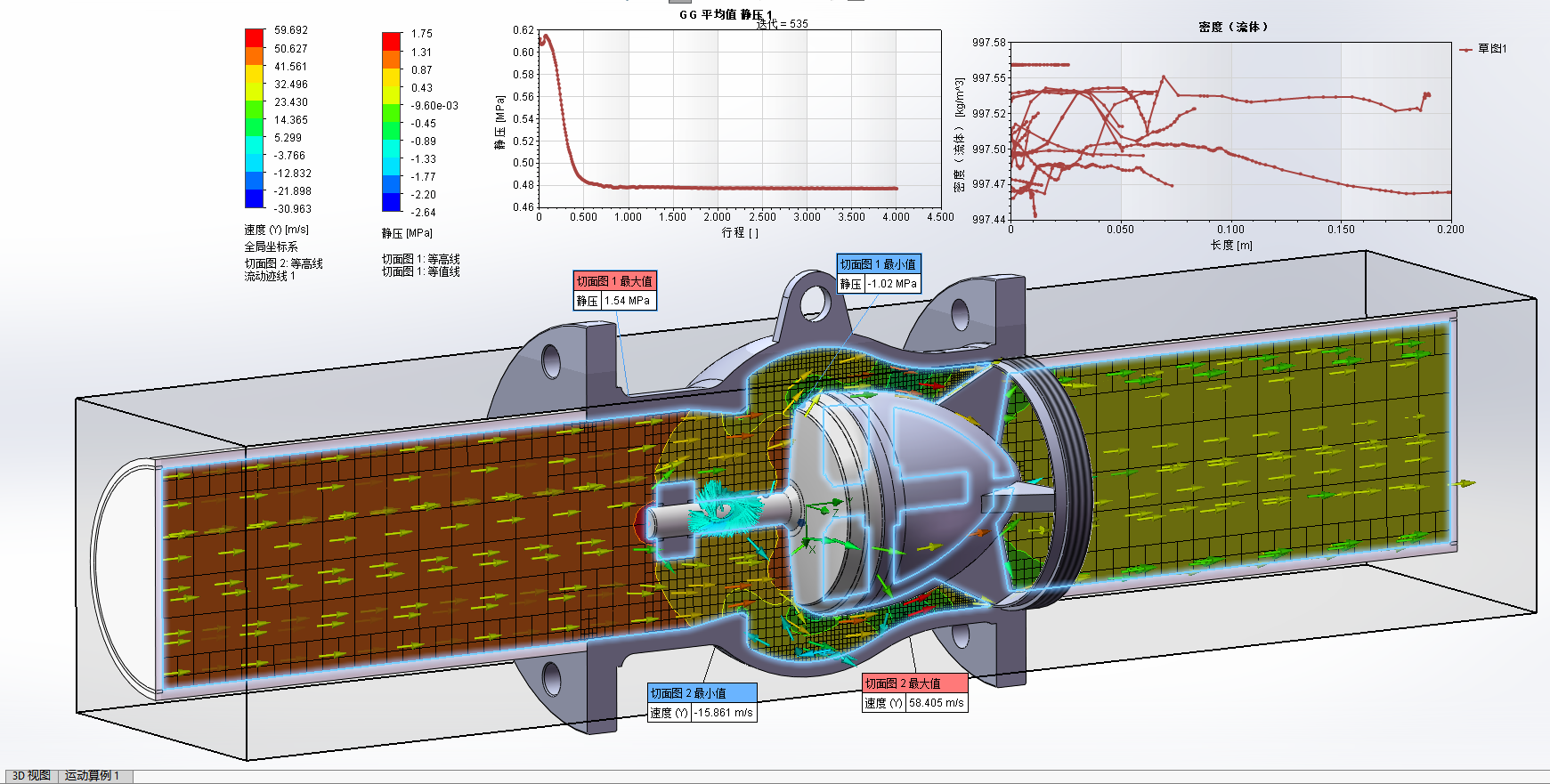Screen dimensions: 1550x784
Task: Click the 59.692 maximum velocity legend value
Action: (291, 30)
